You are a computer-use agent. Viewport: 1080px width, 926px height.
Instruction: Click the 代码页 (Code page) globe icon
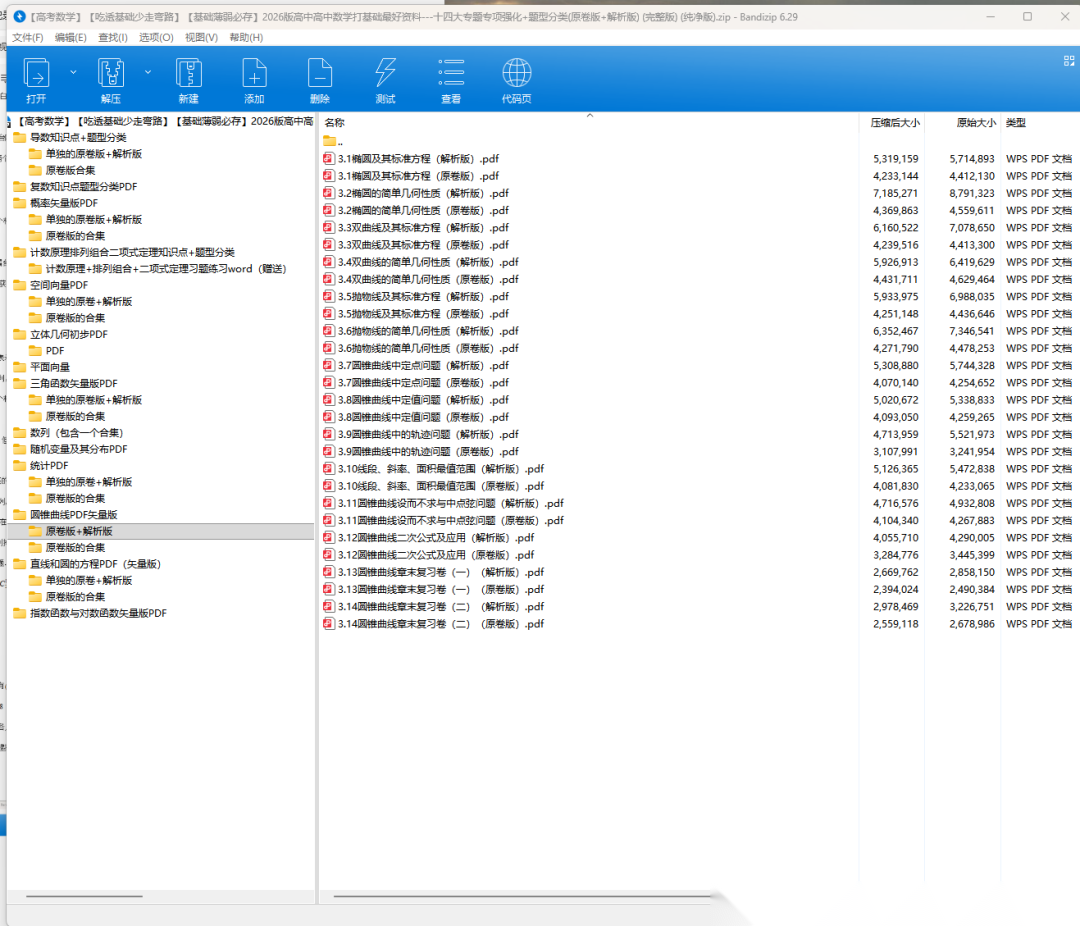pos(517,74)
